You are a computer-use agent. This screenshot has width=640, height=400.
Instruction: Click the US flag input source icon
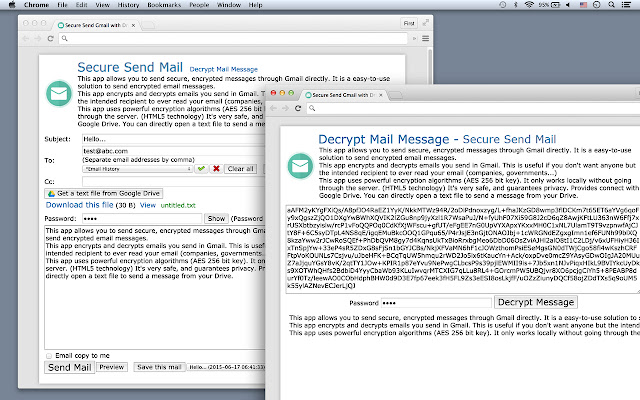click(x=583, y=5)
